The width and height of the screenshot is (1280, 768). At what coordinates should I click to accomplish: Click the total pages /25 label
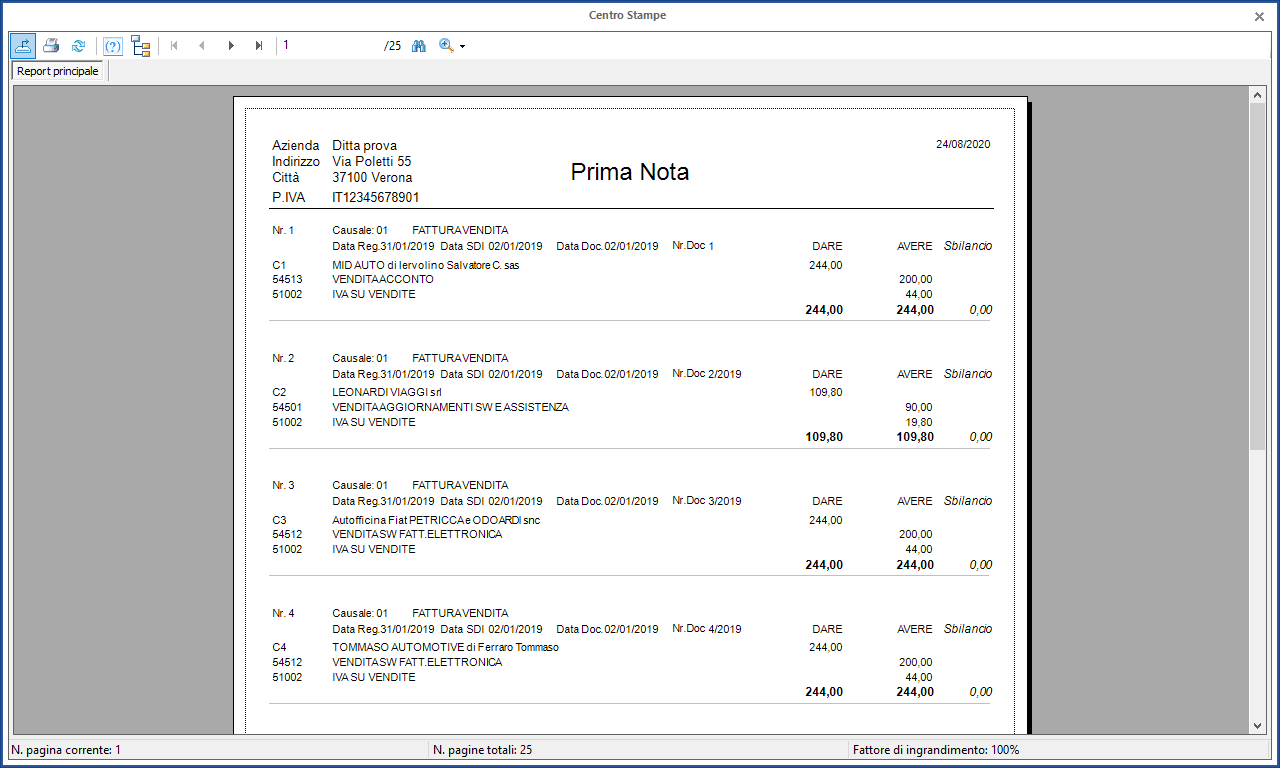click(x=392, y=45)
